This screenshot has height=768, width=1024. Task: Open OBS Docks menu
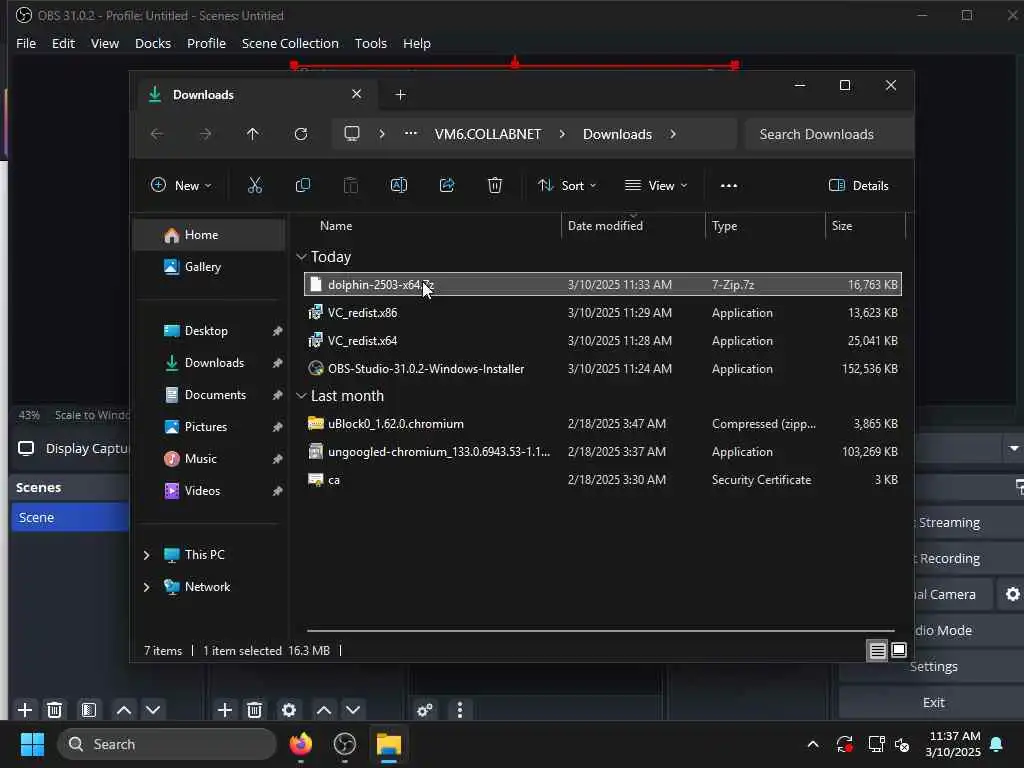153,43
